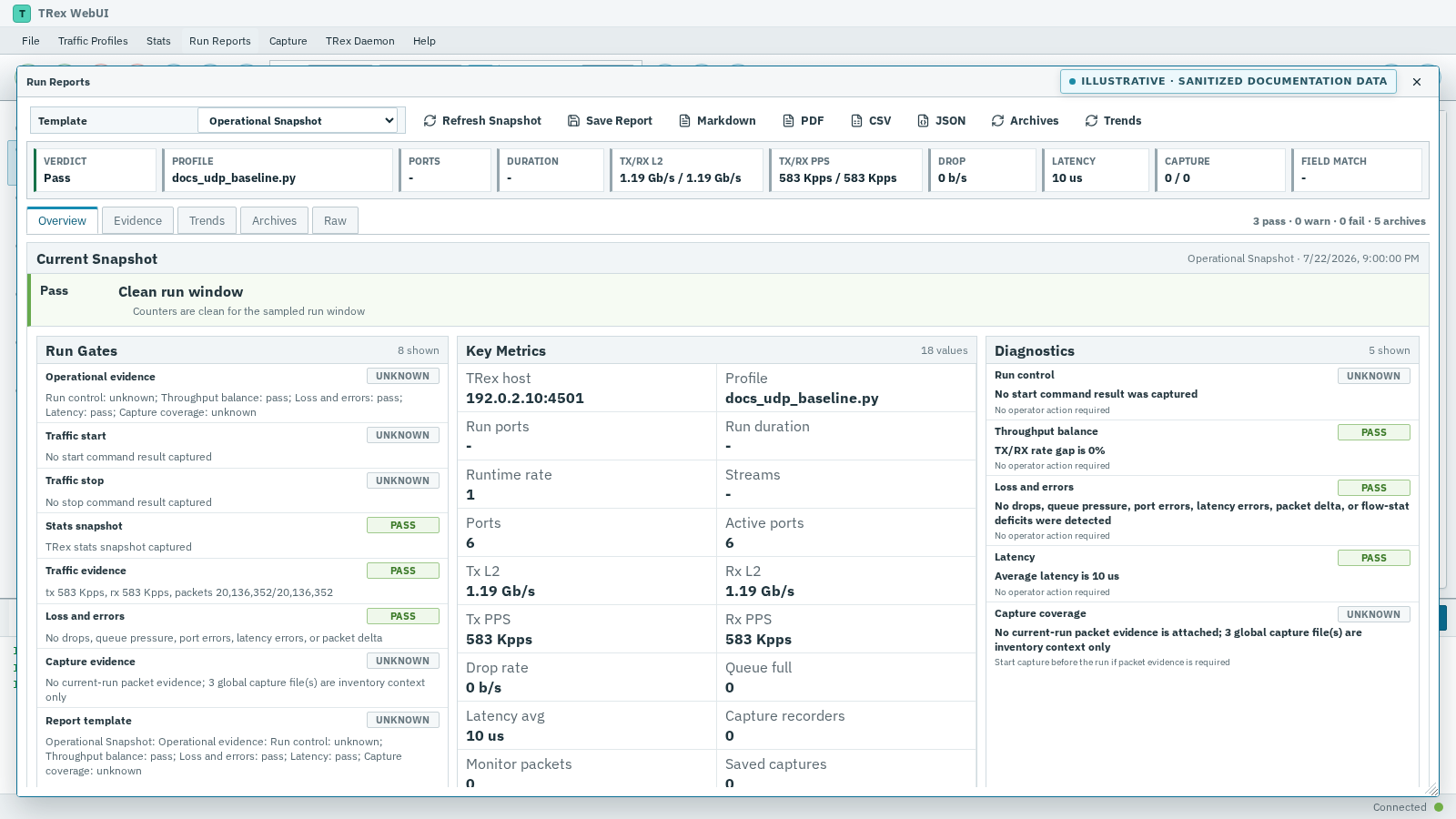
Task: Open the Traffic Profiles menu
Action: [93, 41]
